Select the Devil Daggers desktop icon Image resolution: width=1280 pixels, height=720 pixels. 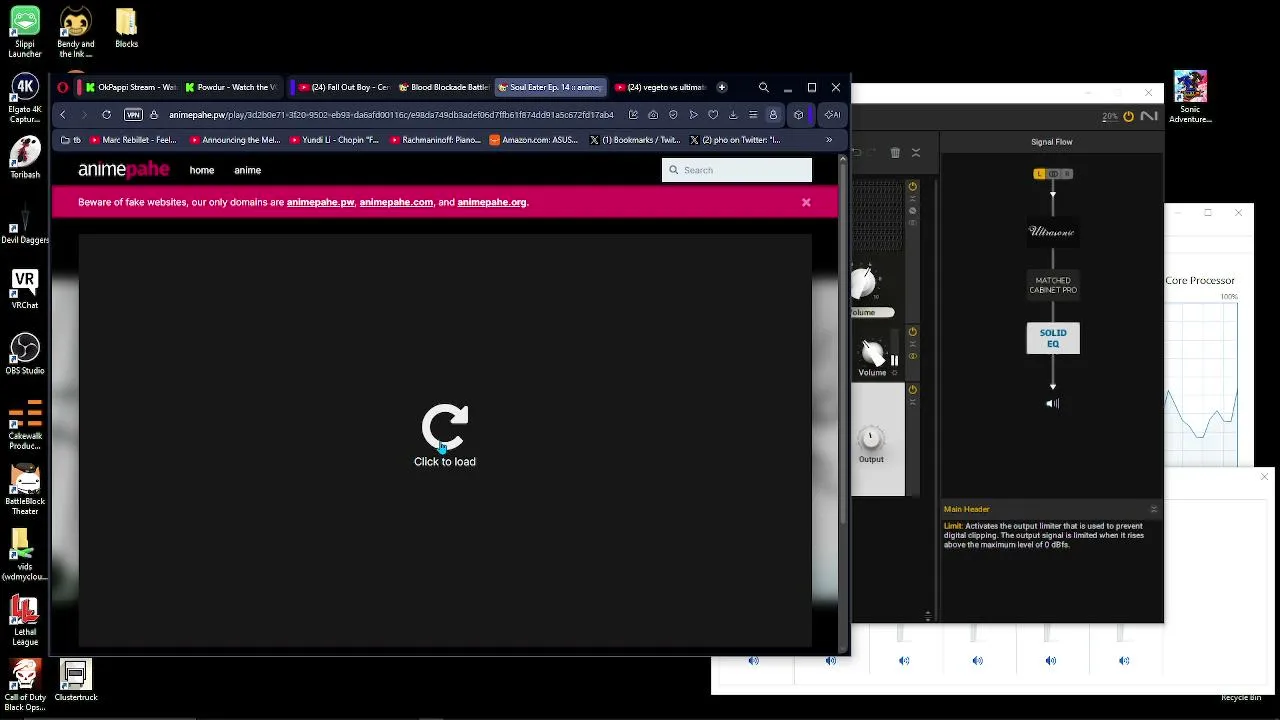[25, 224]
